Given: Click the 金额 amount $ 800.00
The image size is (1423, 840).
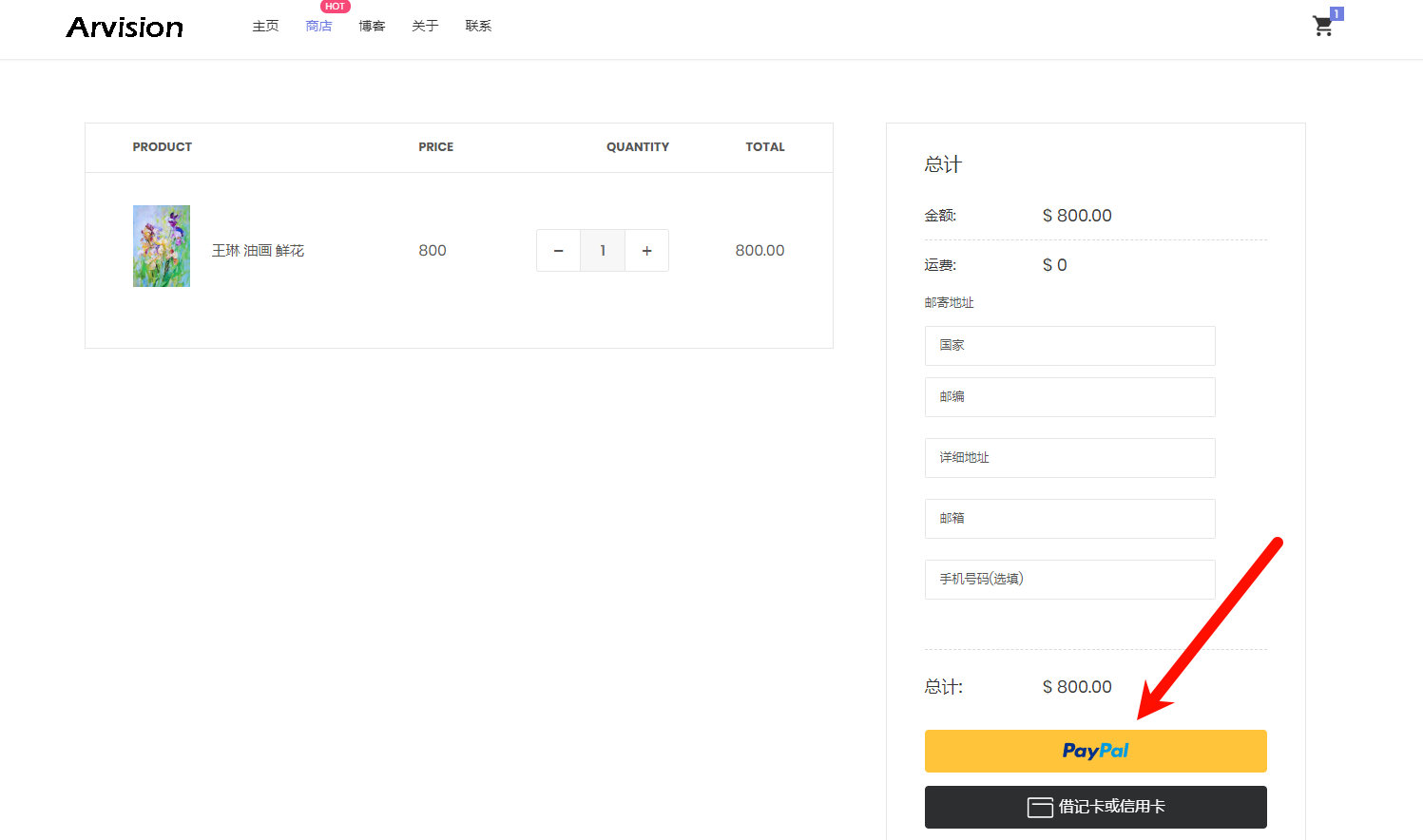Looking at the screenshot, I should [1077, 216].
